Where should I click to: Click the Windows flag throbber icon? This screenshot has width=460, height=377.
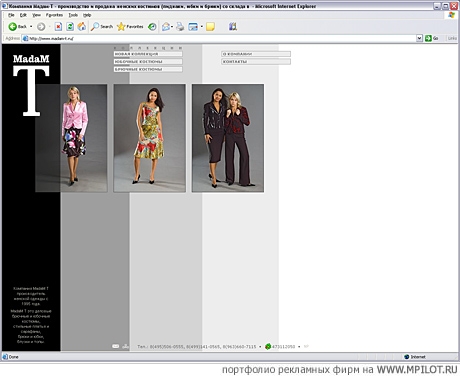click(452, 15)
